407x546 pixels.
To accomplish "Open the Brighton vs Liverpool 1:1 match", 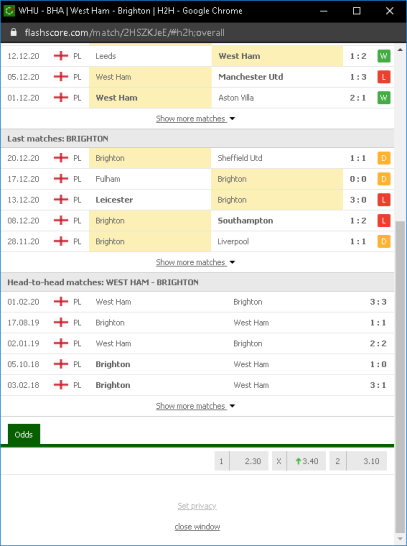I will (x=197, y=241).
